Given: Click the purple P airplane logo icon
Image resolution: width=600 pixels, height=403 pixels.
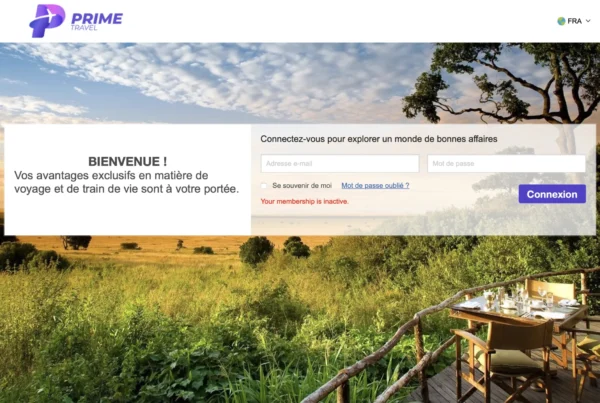Looking at the screenshot, I should click(x=47, y=21).
